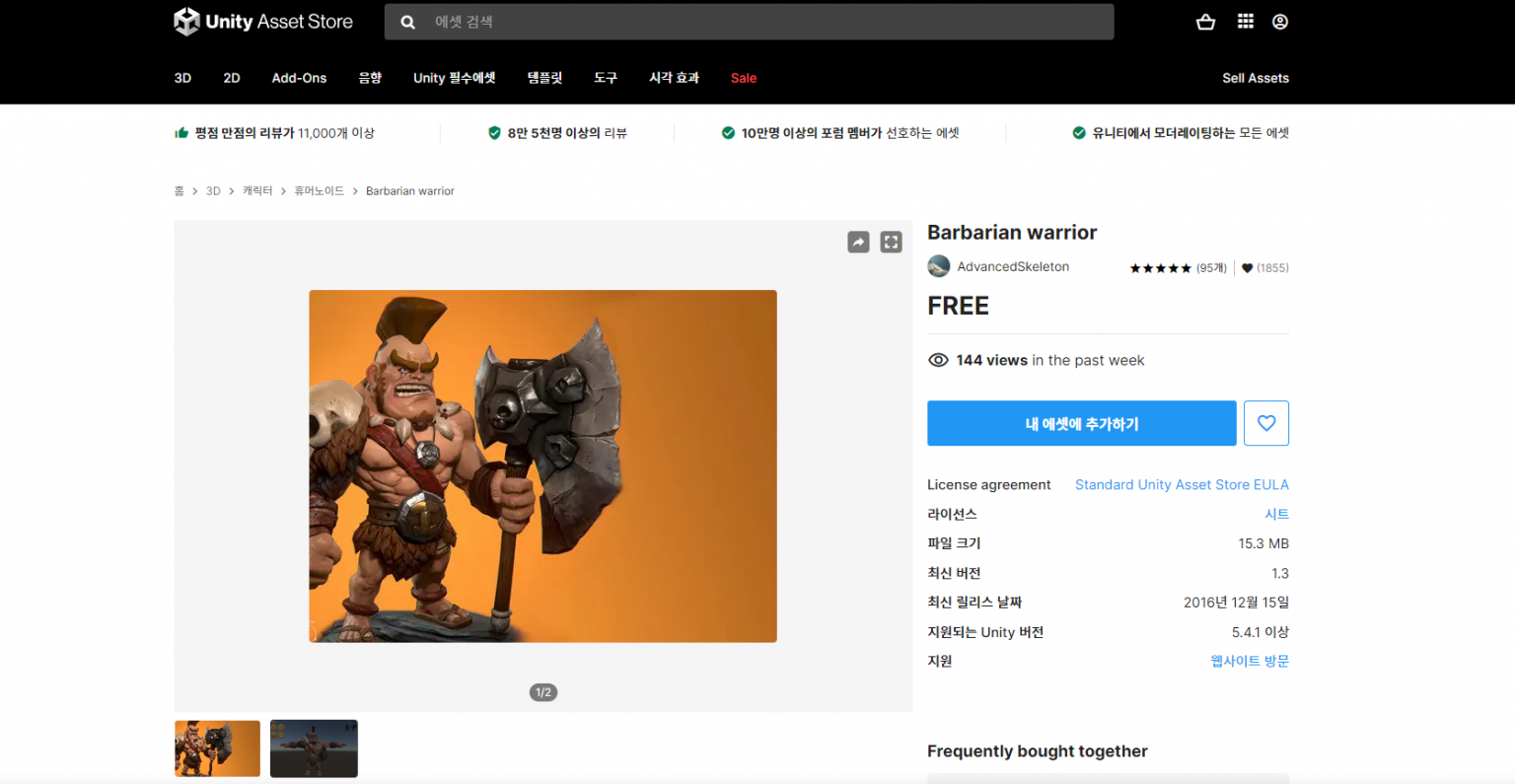Open the account profile icon
1515x784 pixels.
(1279, 21)
